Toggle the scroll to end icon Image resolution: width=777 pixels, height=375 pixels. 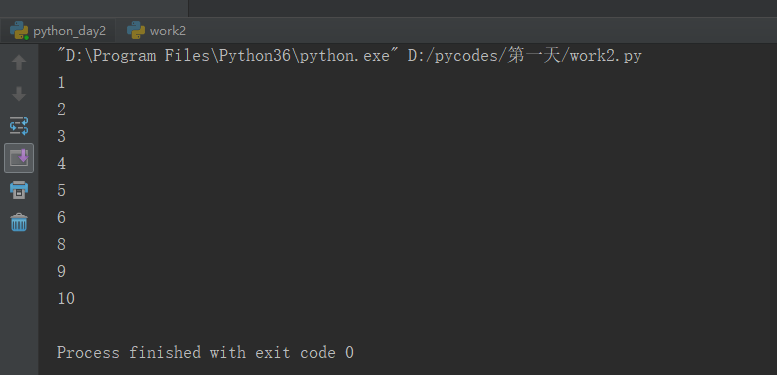(19, 158)
